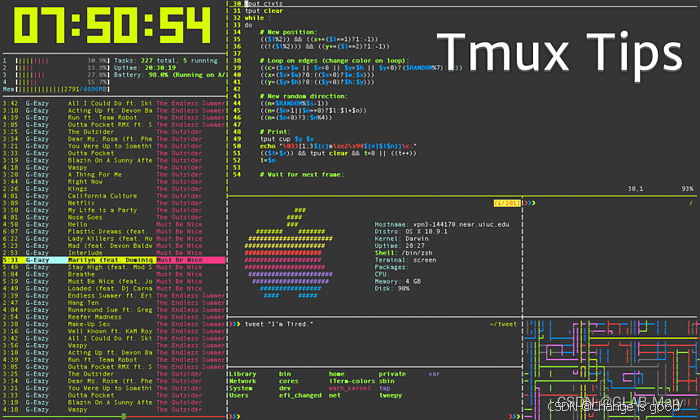Click the '# Print:' comment on line 48

[x=275, y=132]
